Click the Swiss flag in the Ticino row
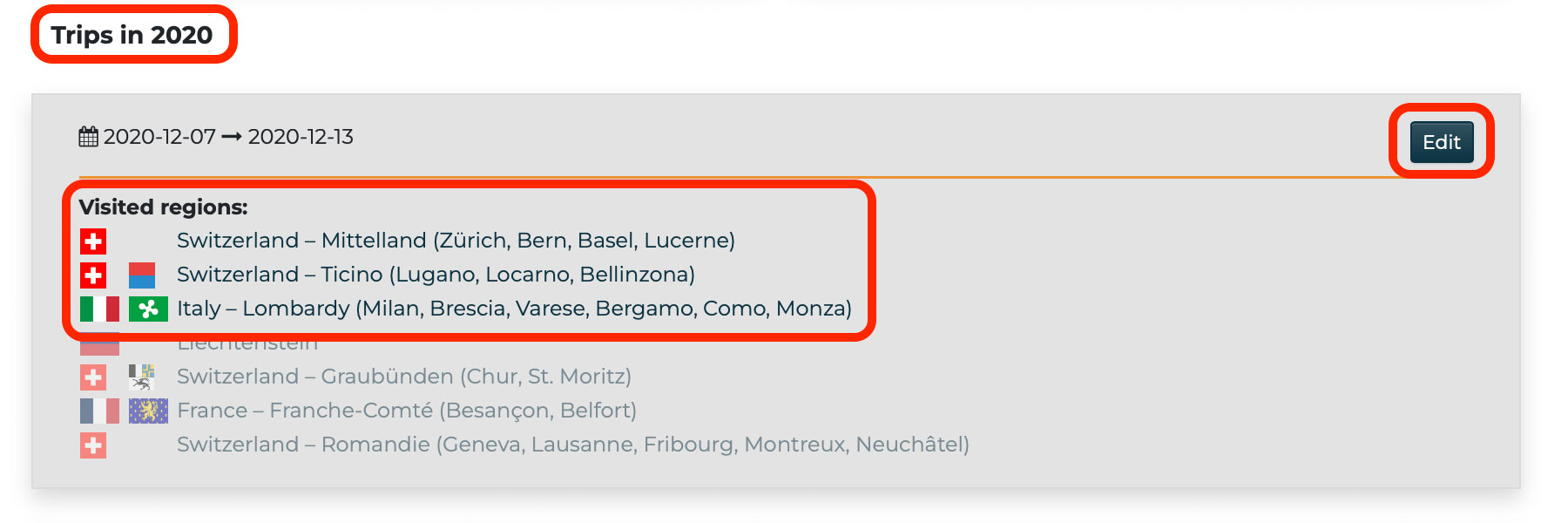Image resolution: width=1568 pixels, height=523 pixels. pos(93,275)
